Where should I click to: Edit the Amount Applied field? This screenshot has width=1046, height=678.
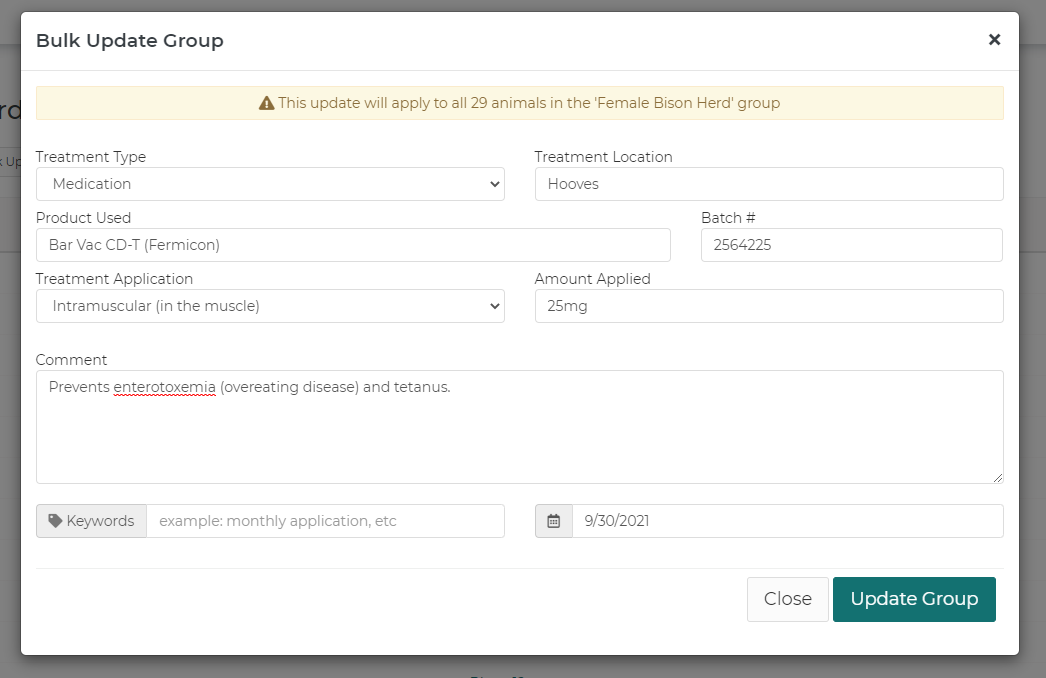pos(768,306)
